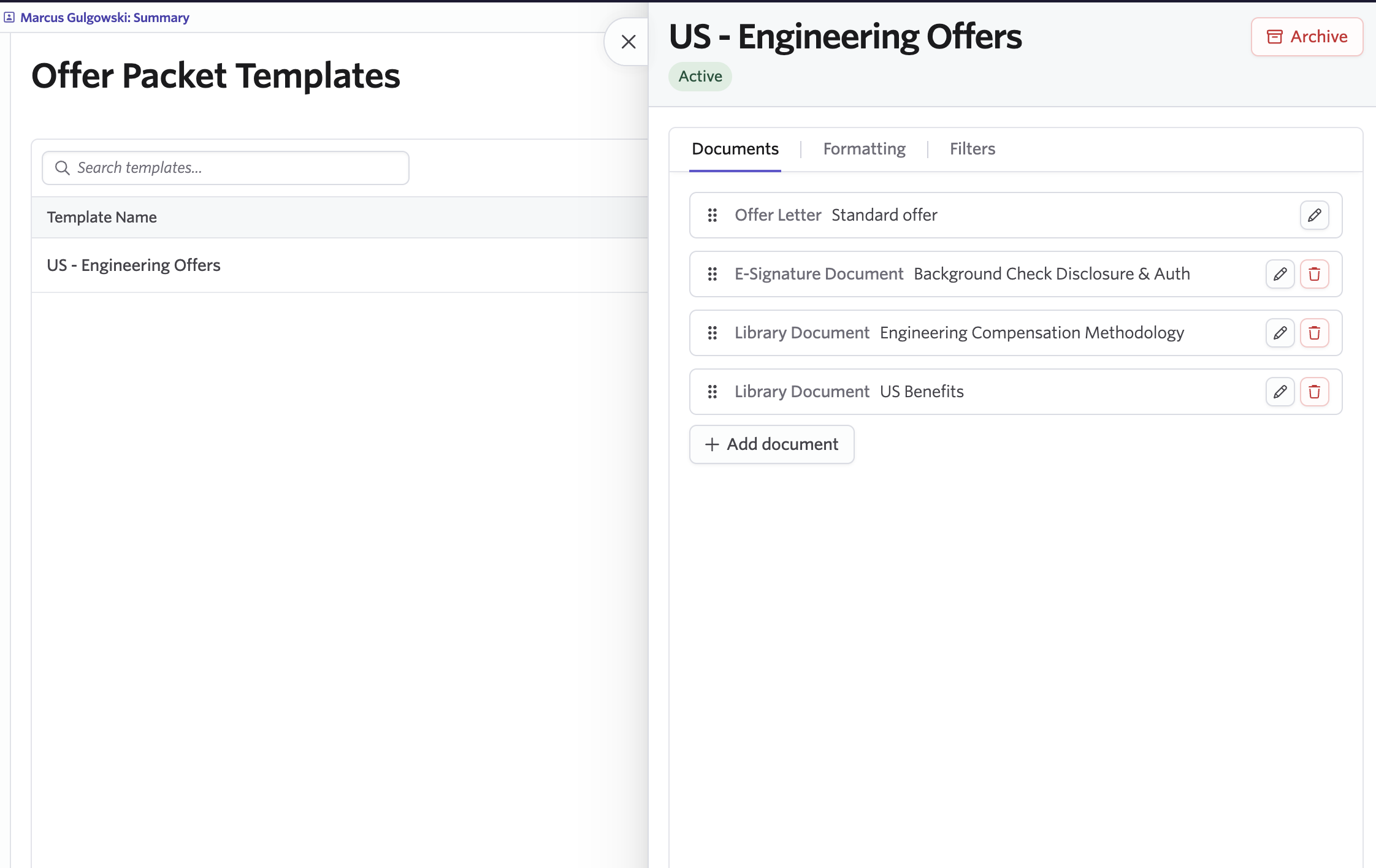The height and width of the screenshot is (868, 1376).
Task: Grab the drag handle for Engineering Compensation Methodology row
Action: pyautogui.click(x=712, y=333)
